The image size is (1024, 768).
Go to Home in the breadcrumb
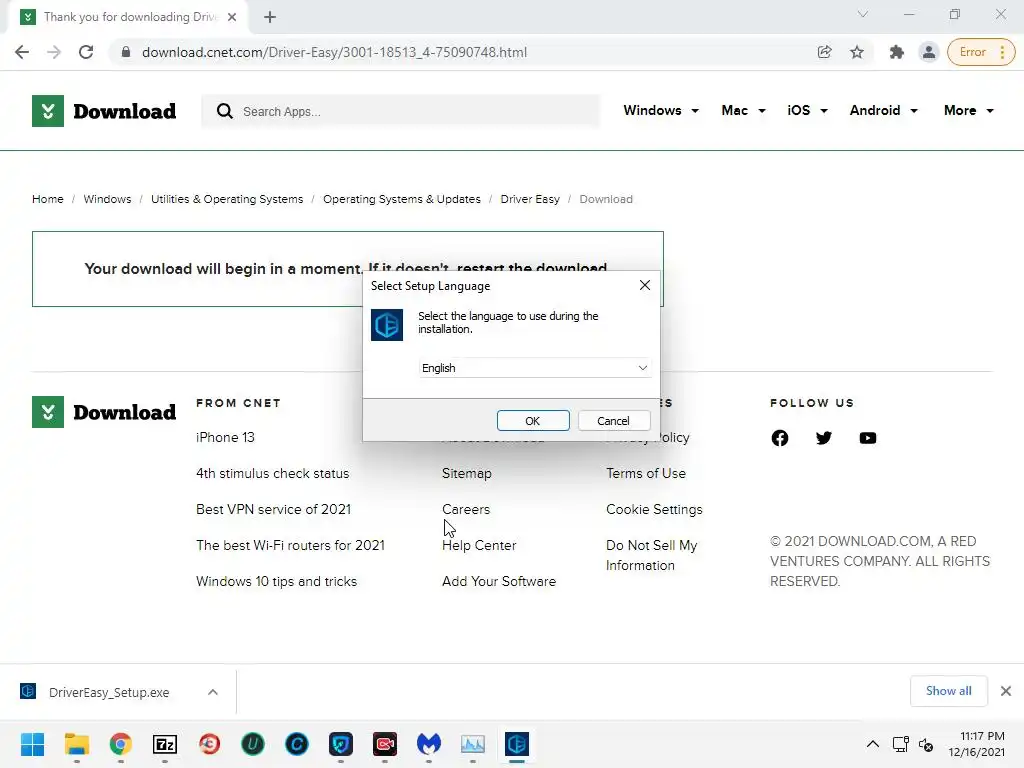[48, 199]
